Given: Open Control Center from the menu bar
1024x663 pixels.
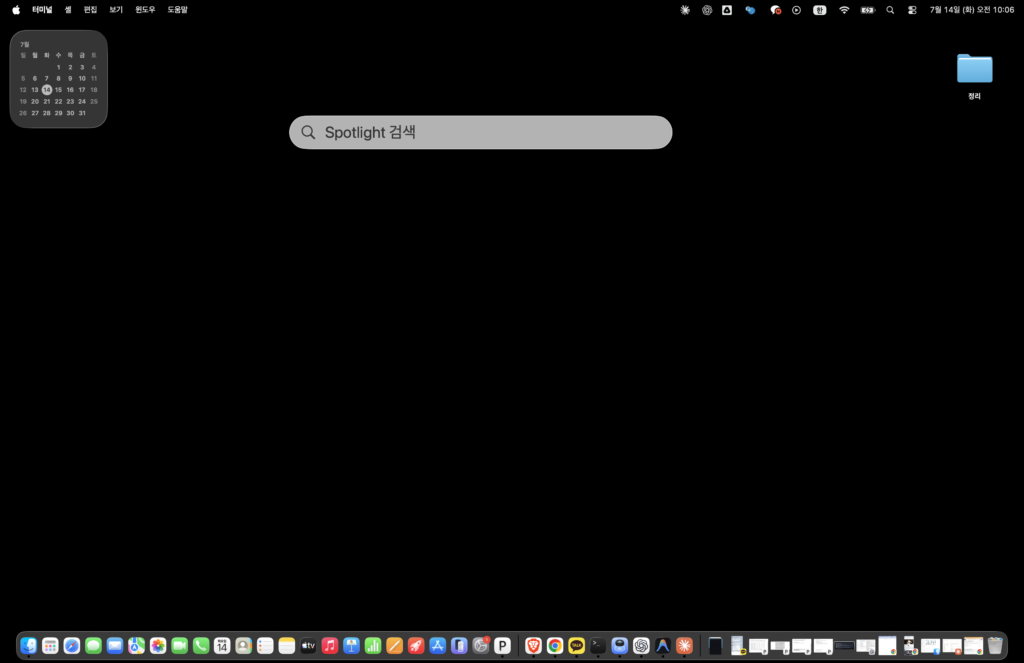Looking at the screenshot, I should 912,10.
